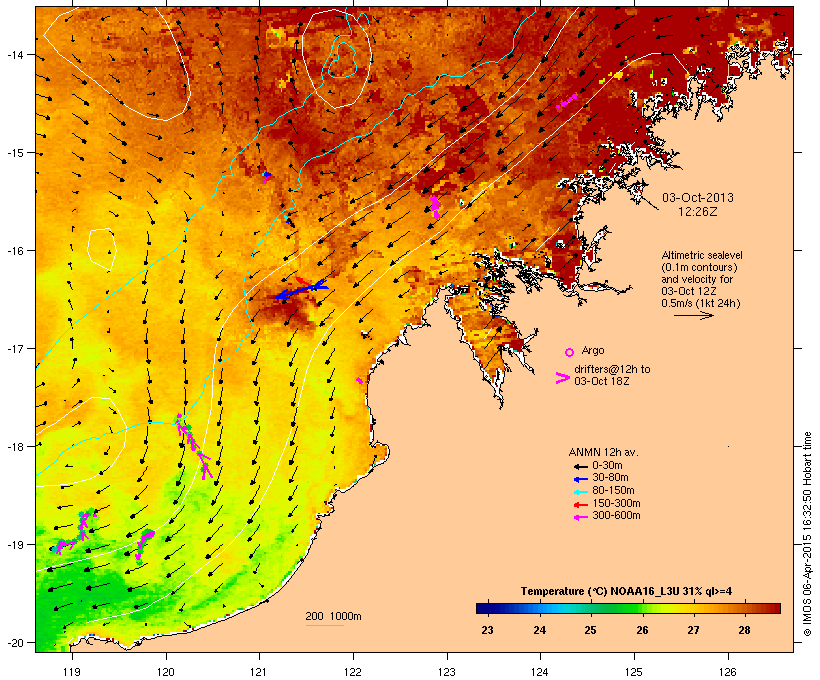The height and width of the screenshot is (680, 820).
Task: Click the 'Altimetric sealevel' text
Action: tap(702, 255)
